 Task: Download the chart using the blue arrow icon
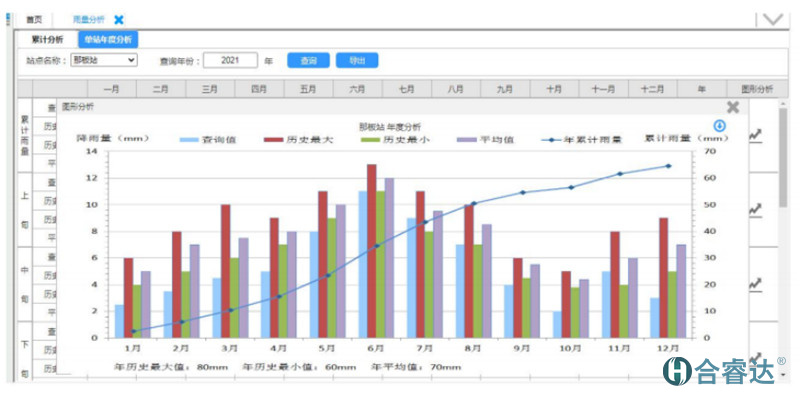click(719, 126)
